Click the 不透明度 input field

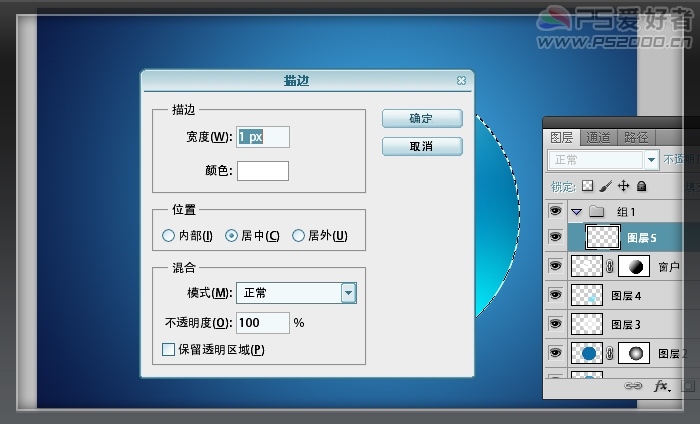(262, 323)
